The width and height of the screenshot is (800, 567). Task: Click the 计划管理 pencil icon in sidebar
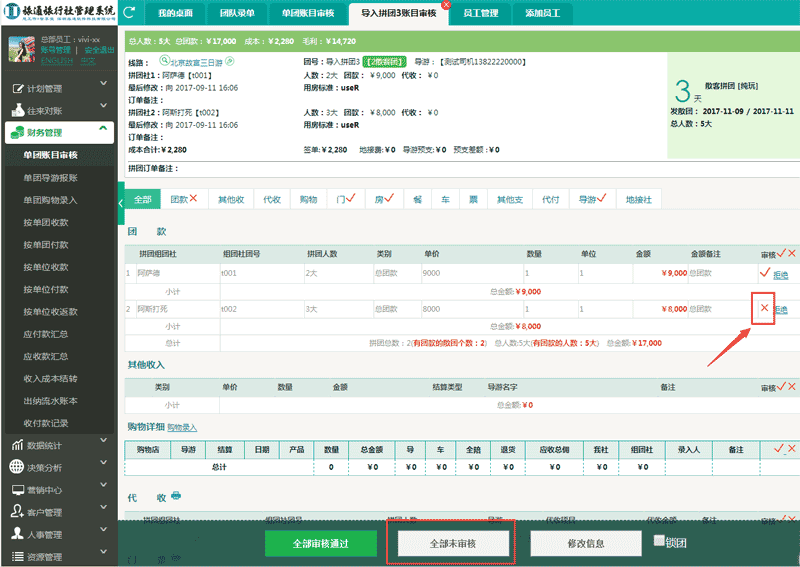pyautogui.click(x=17, y=88)
